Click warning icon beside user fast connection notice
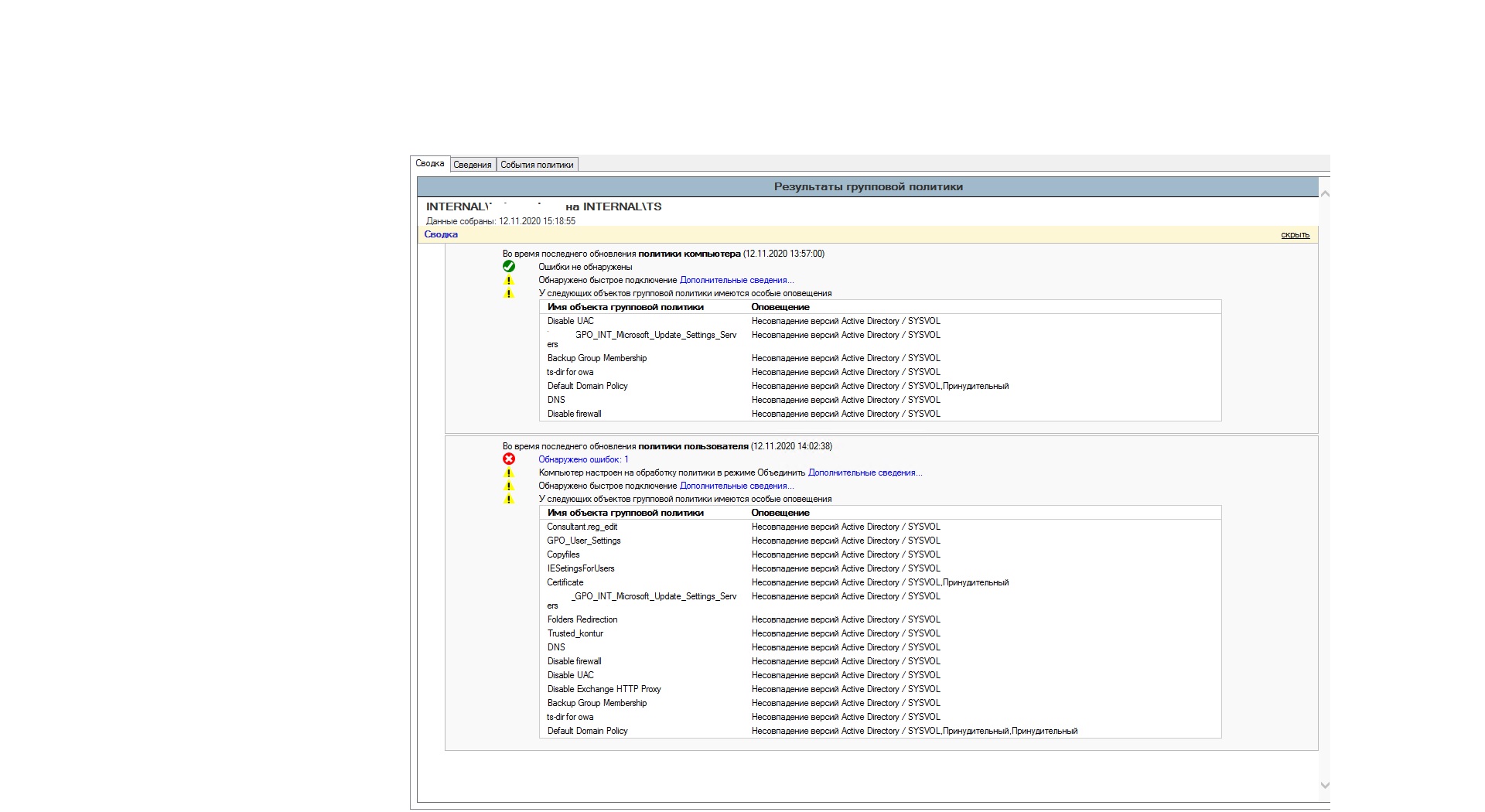The image size is (1485, 812). pos(509,486)
